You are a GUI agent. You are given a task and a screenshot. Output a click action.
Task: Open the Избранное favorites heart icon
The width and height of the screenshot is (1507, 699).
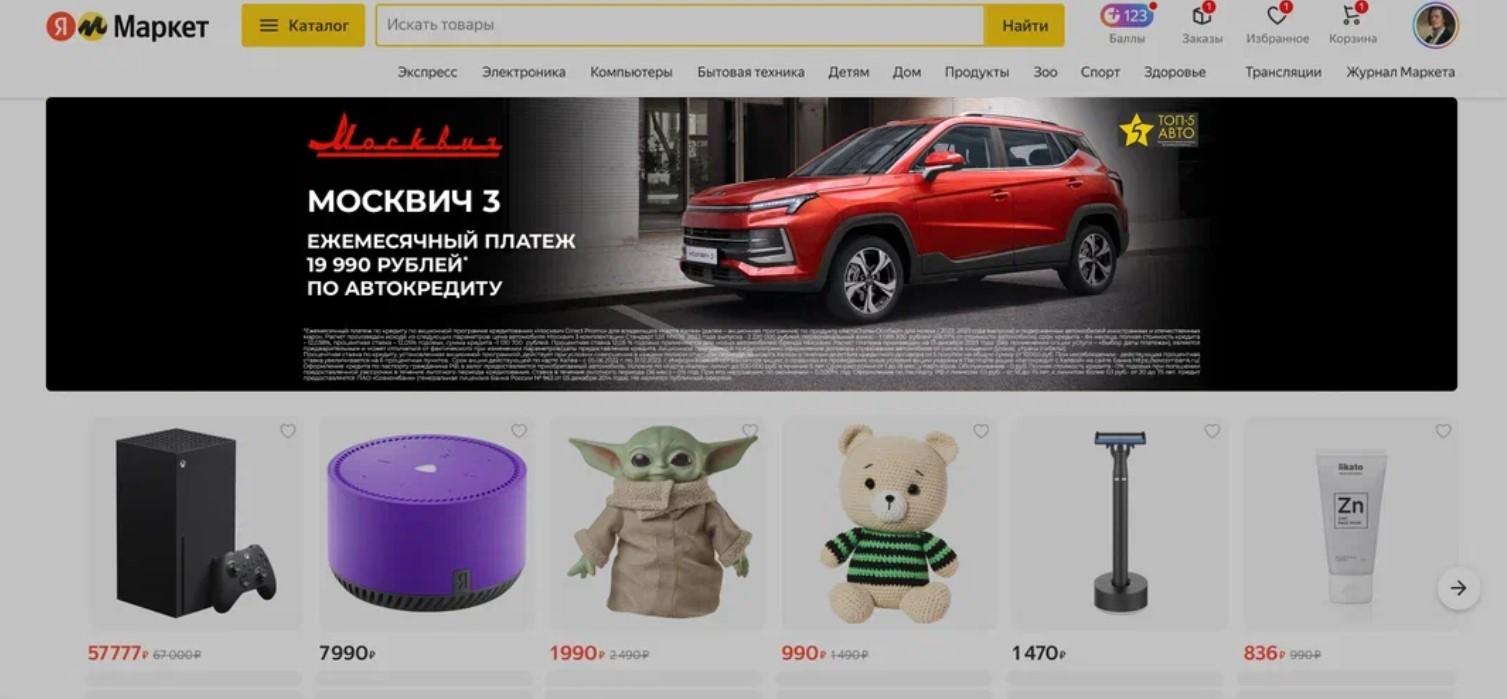(1277, 16)
